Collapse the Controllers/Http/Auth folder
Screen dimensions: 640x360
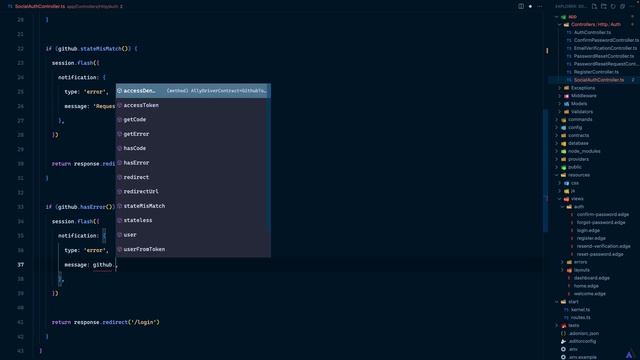coord(559,24)
